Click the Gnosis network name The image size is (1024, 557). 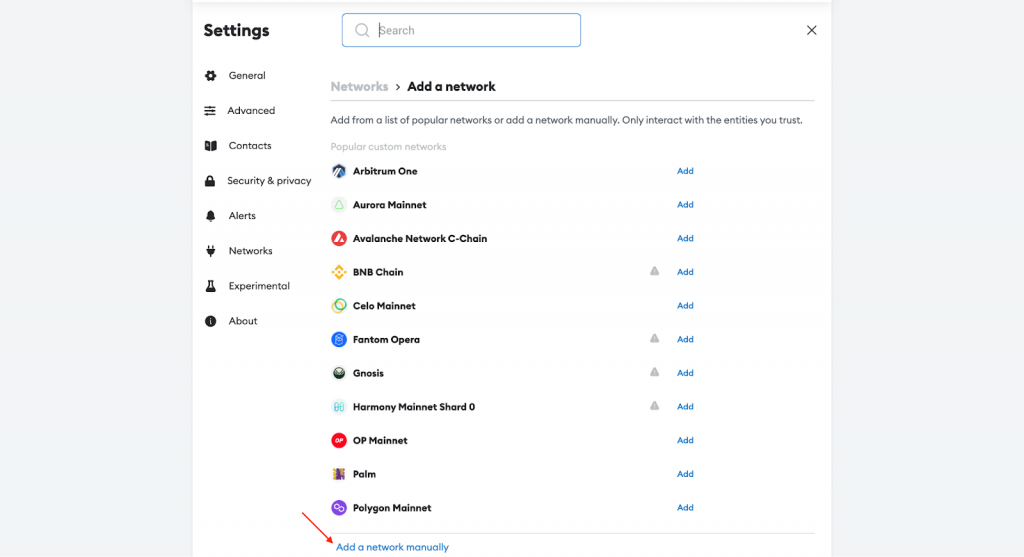tap(368, 374)
